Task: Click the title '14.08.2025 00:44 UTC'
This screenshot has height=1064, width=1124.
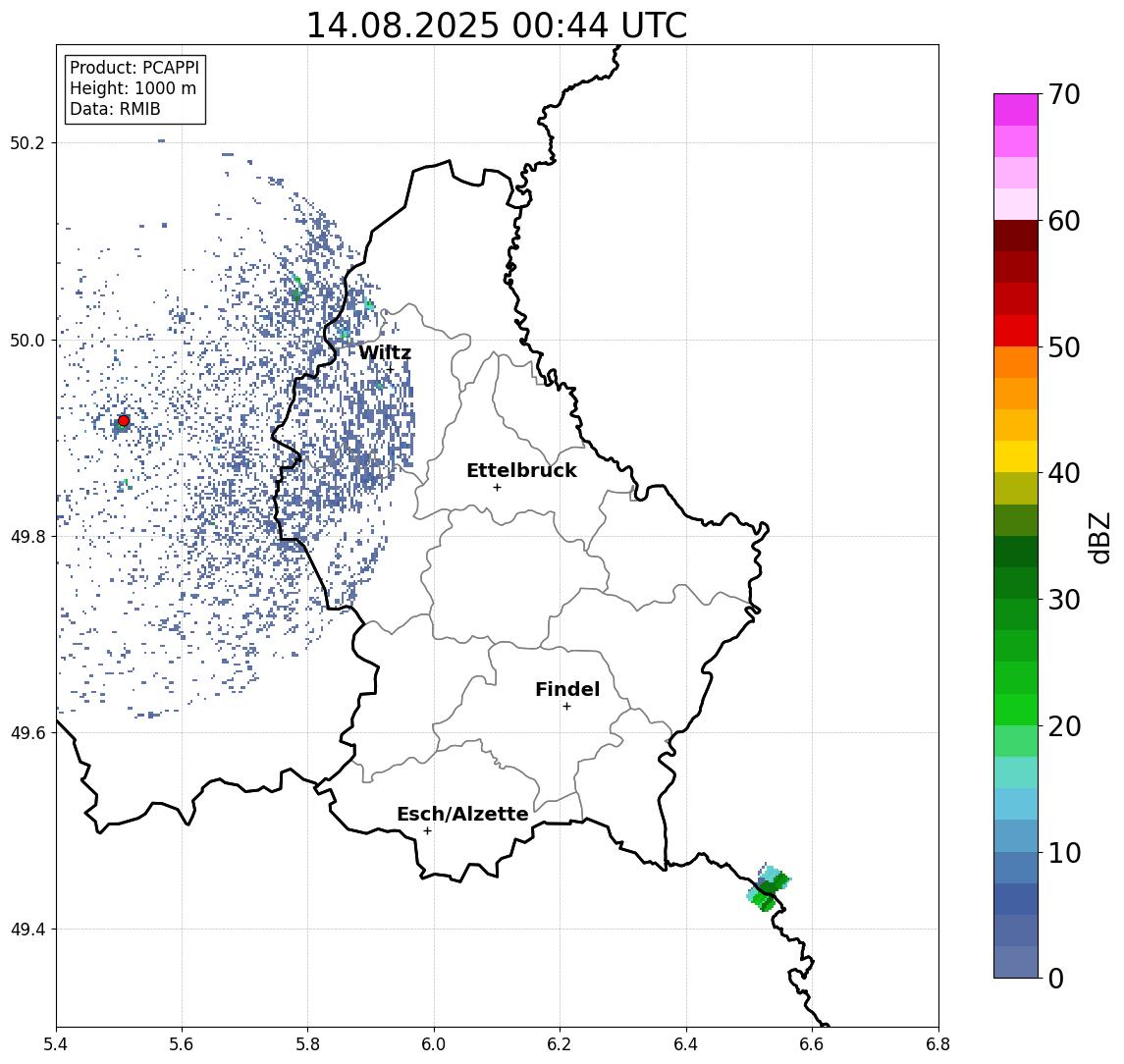Action: click(496, 26)
